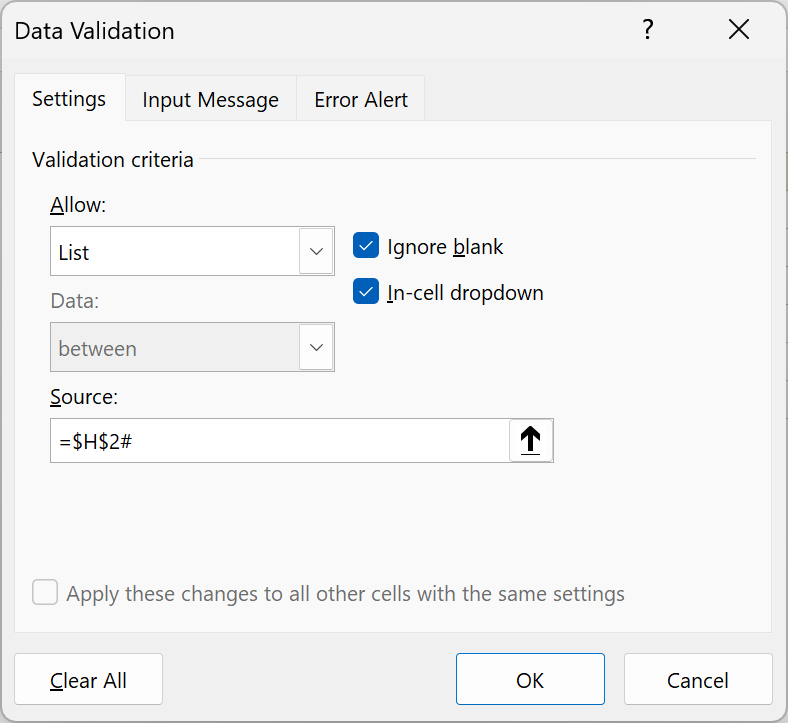Switch to the Settings tab
Screen dimensions: 788x723
69,98
